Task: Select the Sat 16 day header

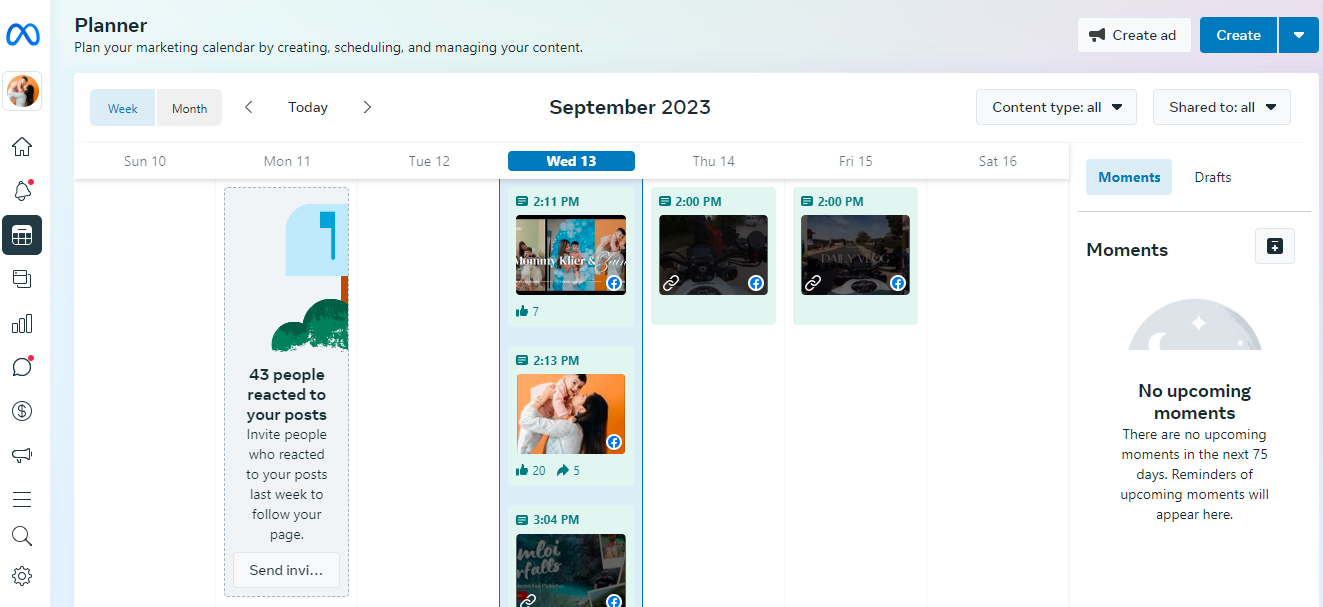Action: coord(998,161)
